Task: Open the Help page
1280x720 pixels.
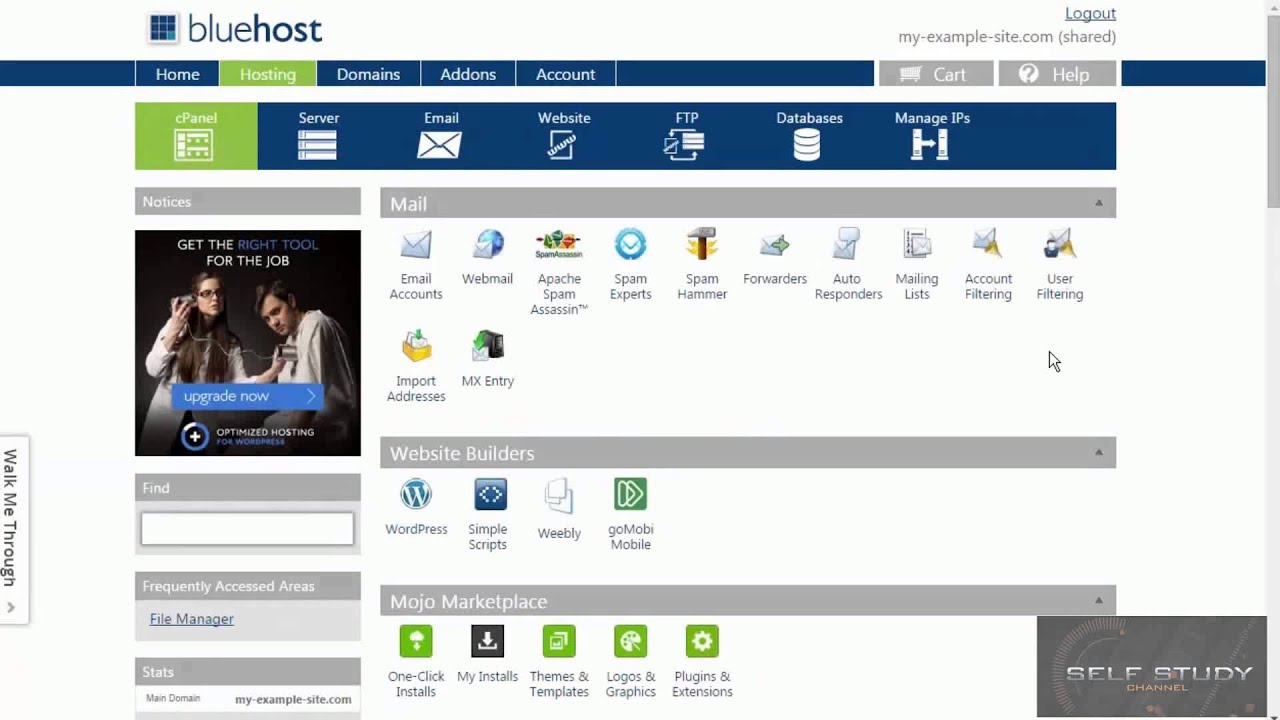Action: point(1059,74)
